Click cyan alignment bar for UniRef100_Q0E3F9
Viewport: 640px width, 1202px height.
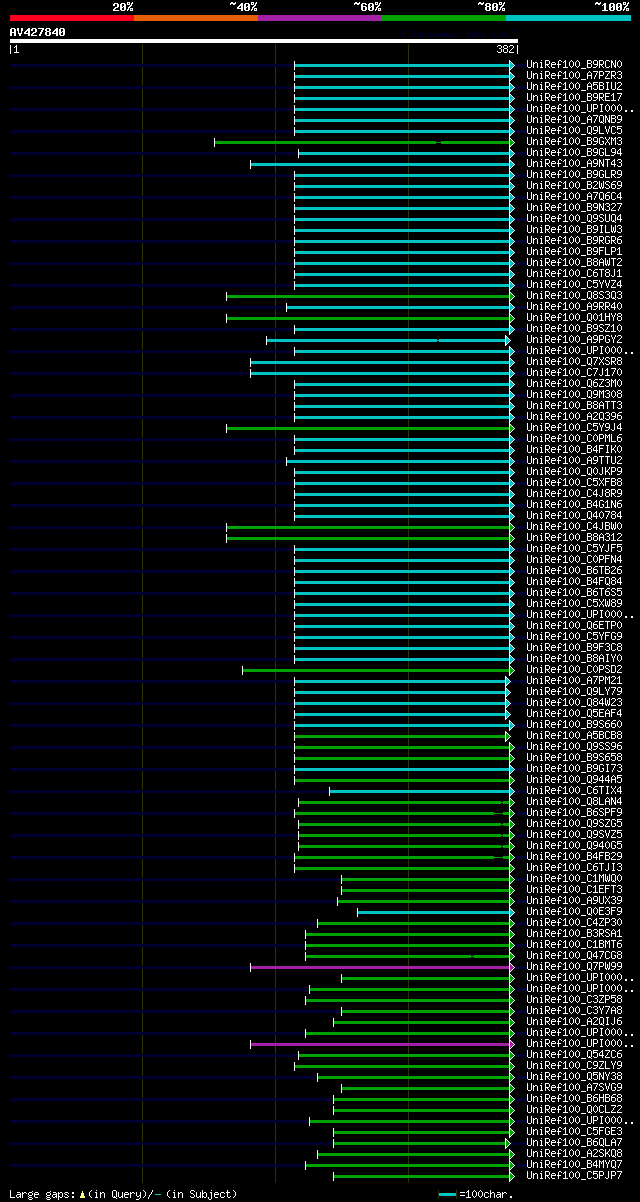[435, 912]
